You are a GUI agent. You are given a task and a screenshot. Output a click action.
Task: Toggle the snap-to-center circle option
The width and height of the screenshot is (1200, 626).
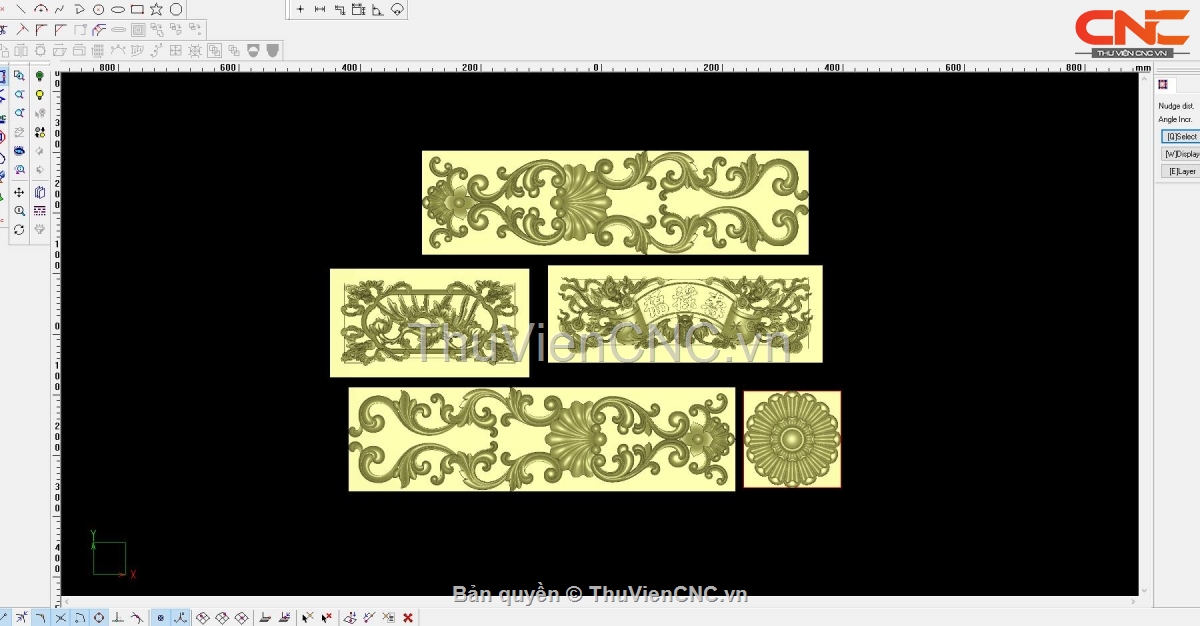(x=99, y=618)
